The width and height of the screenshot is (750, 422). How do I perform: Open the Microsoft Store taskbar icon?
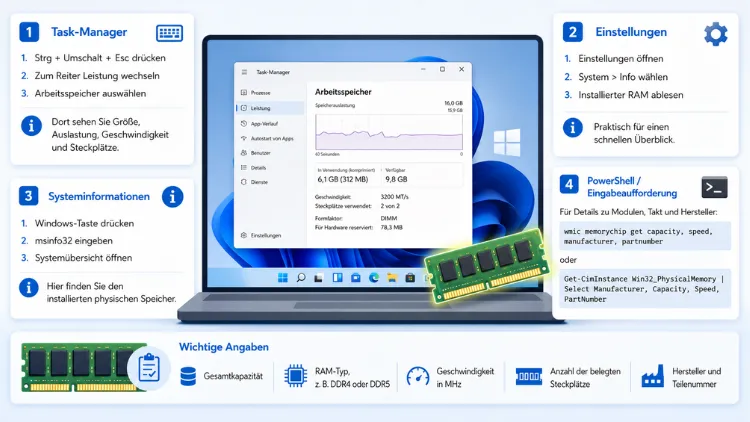pyautogui.click(x=410, y=278)
